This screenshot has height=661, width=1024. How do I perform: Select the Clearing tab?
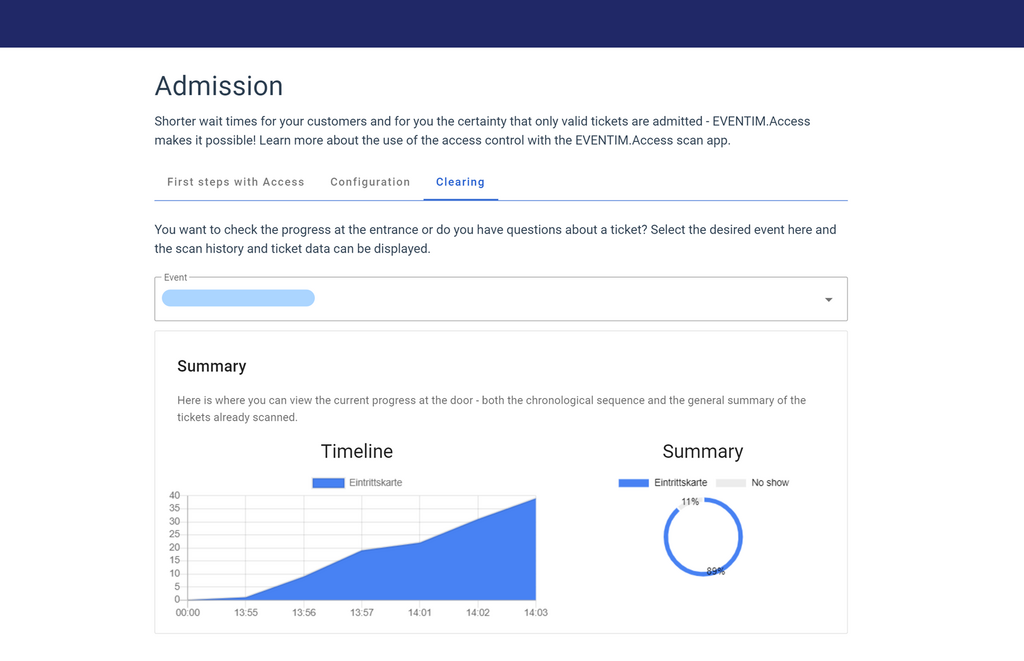point(460,182)
